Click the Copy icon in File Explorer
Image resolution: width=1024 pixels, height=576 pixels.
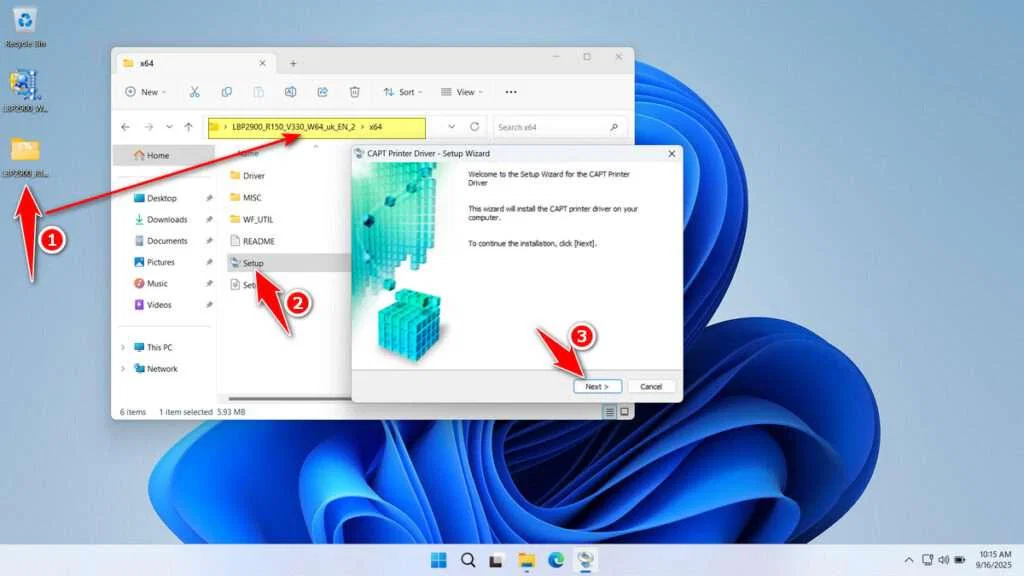pos(226,92)
